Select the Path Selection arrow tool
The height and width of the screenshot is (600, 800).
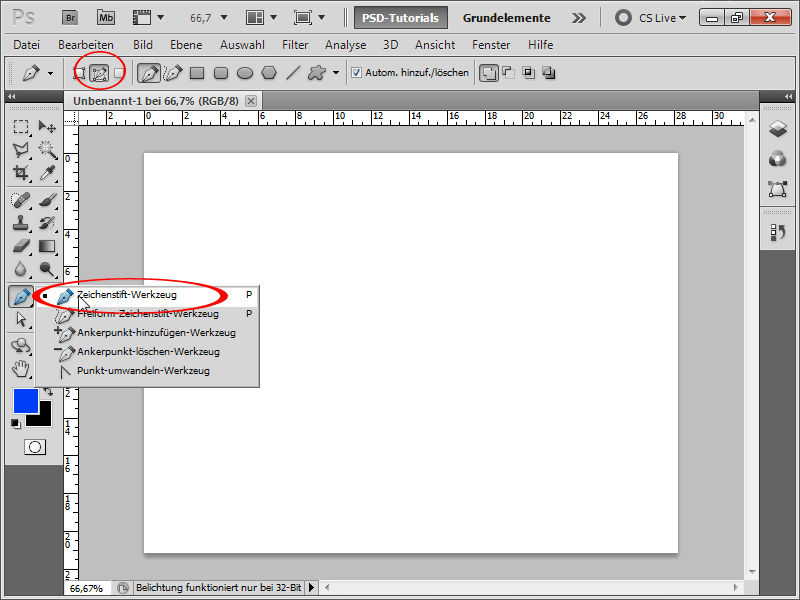point(21,319)
